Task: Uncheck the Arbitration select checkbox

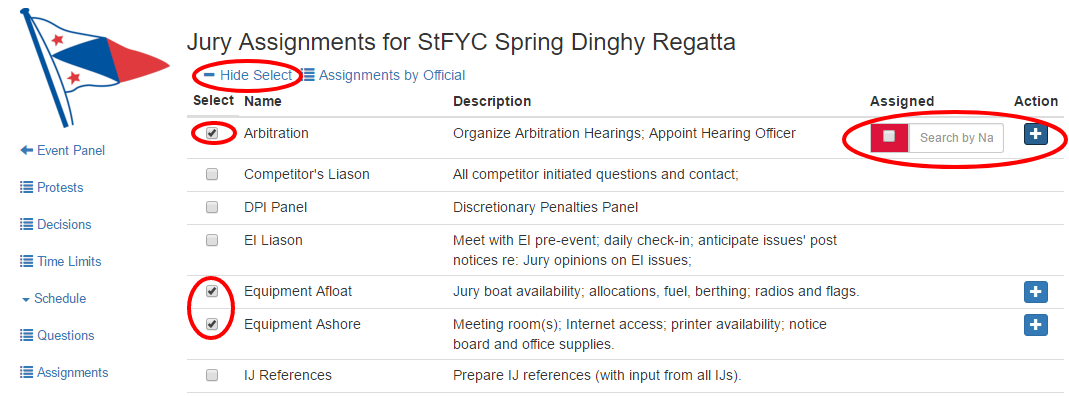Action: [x=212, y=133]
